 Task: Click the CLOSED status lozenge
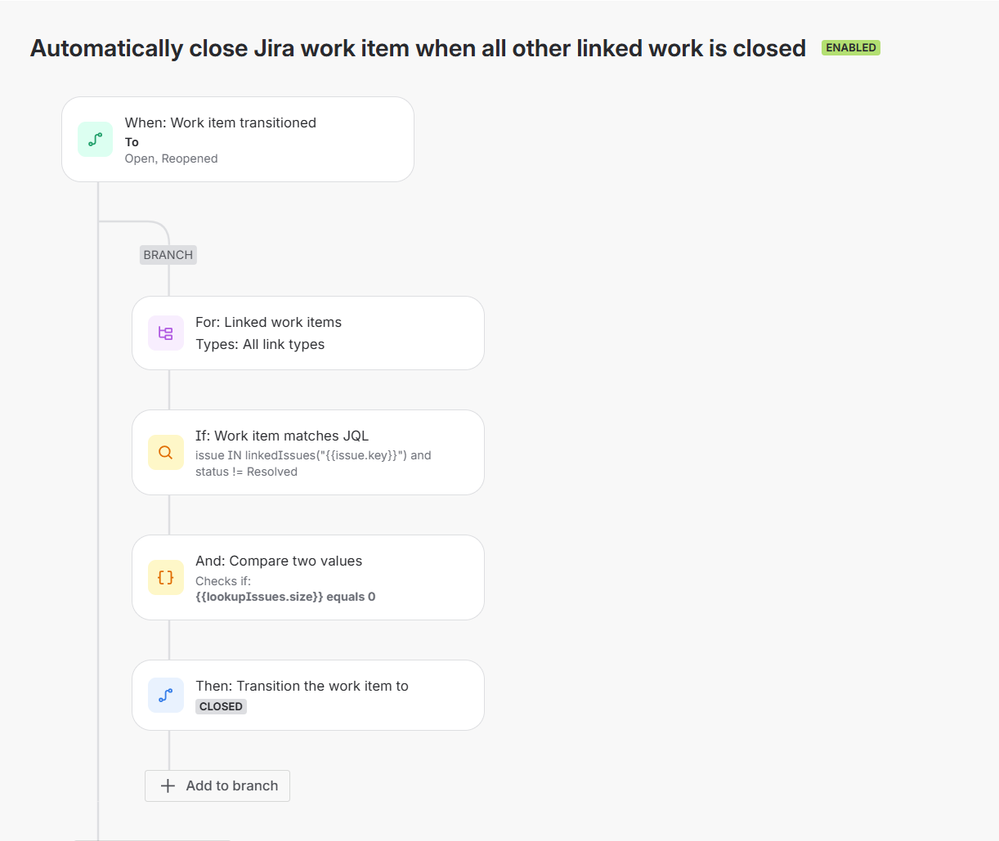220,707
